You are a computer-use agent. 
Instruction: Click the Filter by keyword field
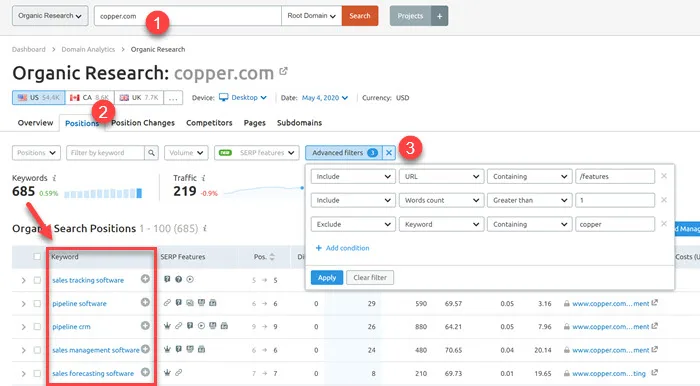tap(105, 153)
